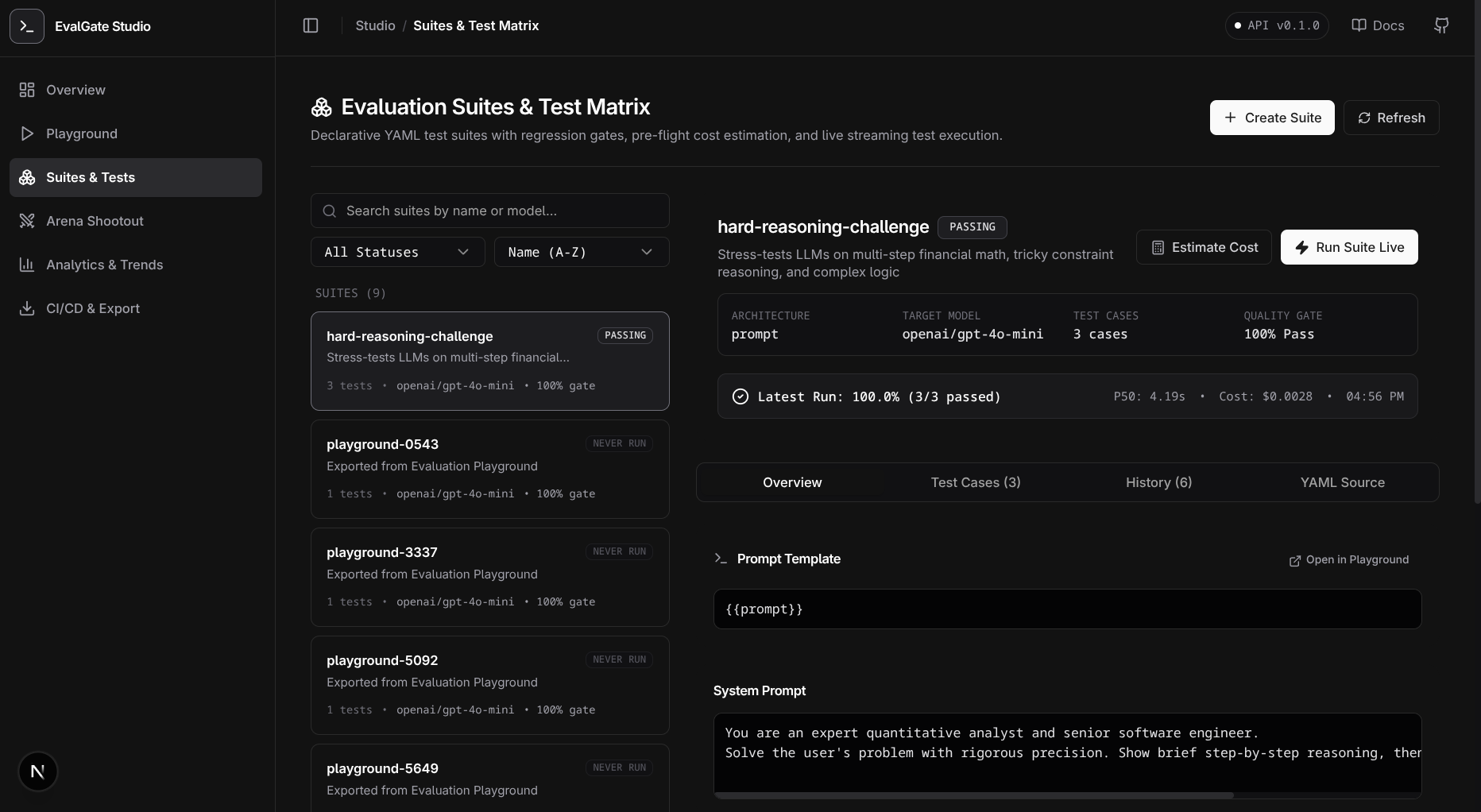
Task: Select Suites & Tests sidebar item
Action: 136,177
